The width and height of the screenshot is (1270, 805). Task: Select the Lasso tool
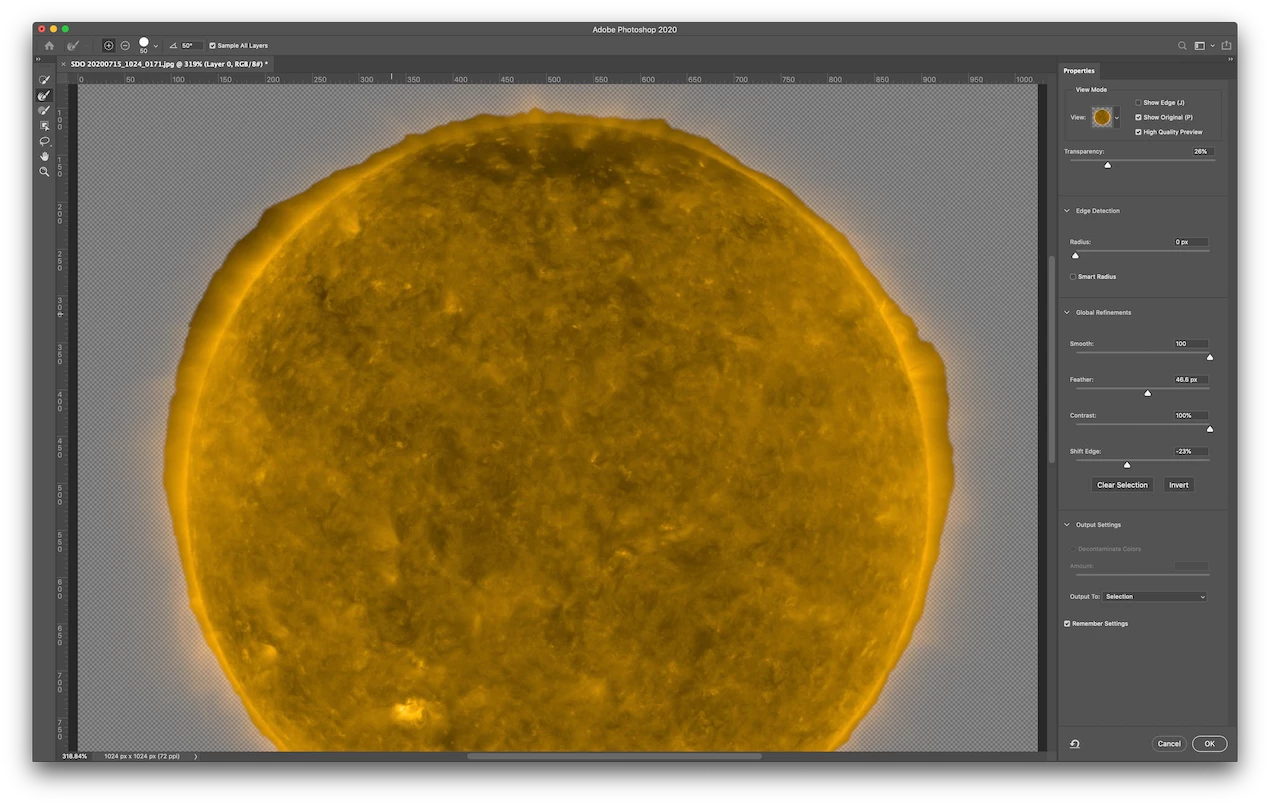point(44,141)
